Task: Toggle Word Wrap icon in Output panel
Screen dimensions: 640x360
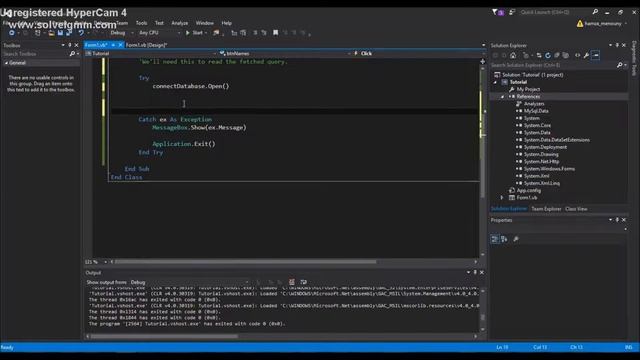Action: click(x=304, y=282)
